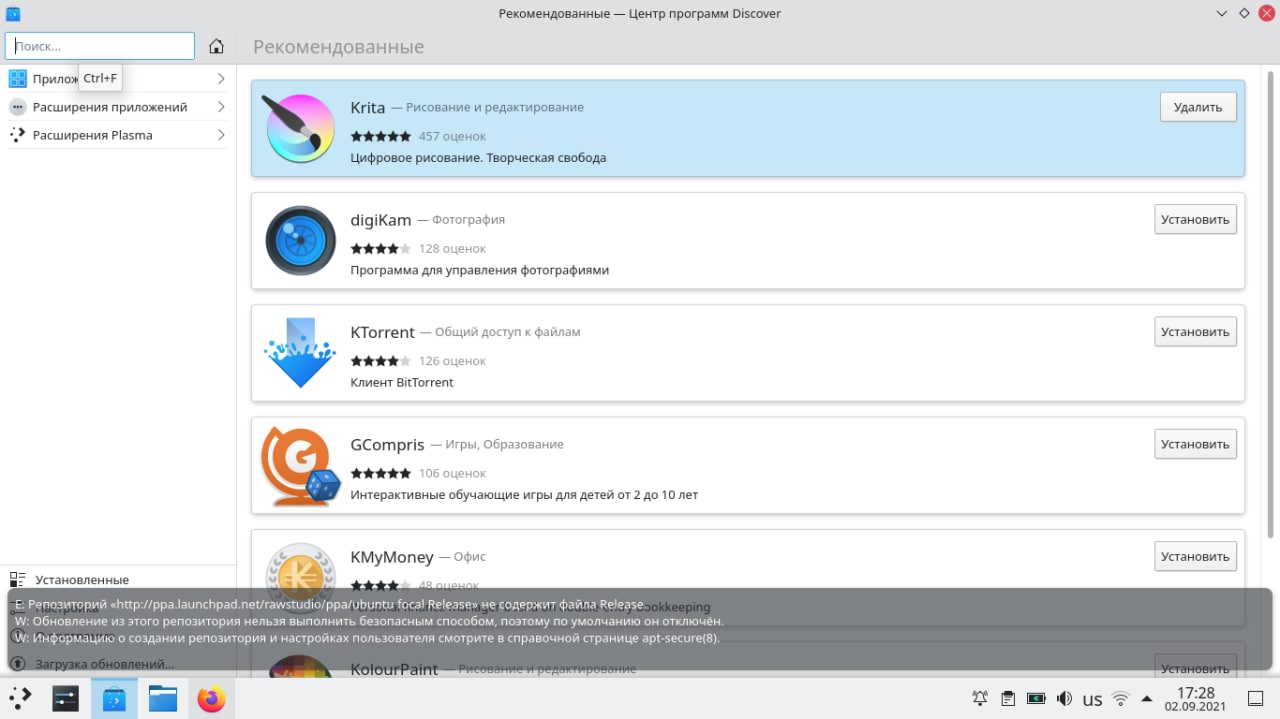Click GCompris educational games description
This screenshot has height=719, width=1280.
[x=524, y=494]
